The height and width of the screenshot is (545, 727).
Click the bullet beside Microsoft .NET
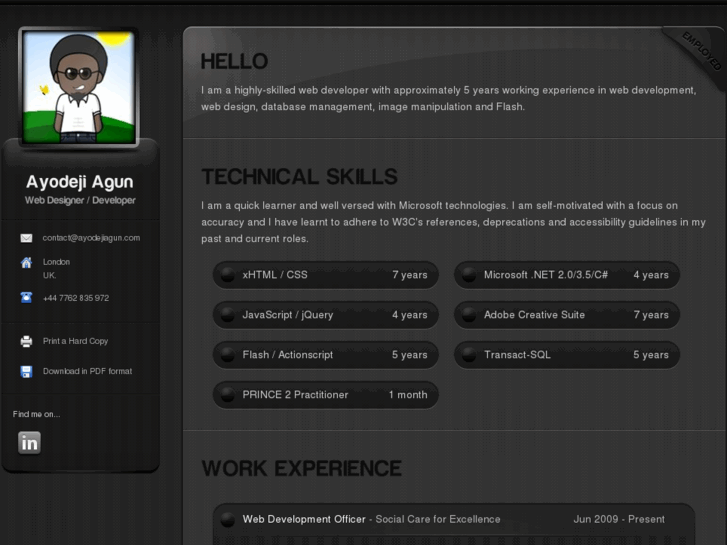pyautogui.click(x=469, y=275)
